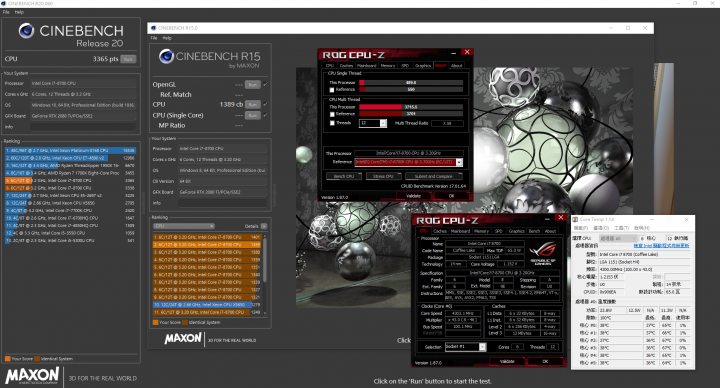720x388 pixels.
Task: Open the File menu in Cinebench R20
Action: click(6, 12)
